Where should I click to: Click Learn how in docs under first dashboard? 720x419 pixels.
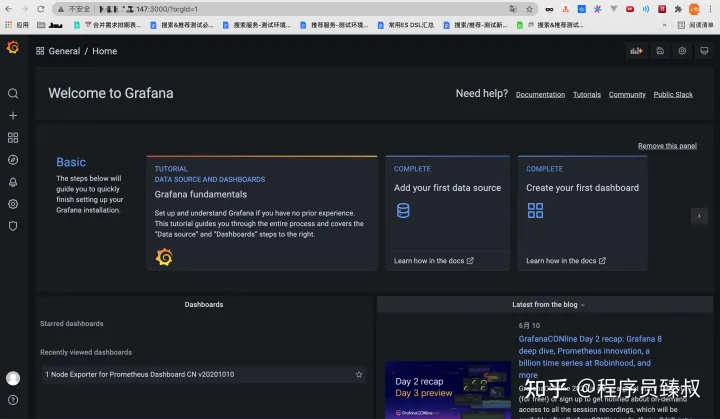click(x=566, y=260)
